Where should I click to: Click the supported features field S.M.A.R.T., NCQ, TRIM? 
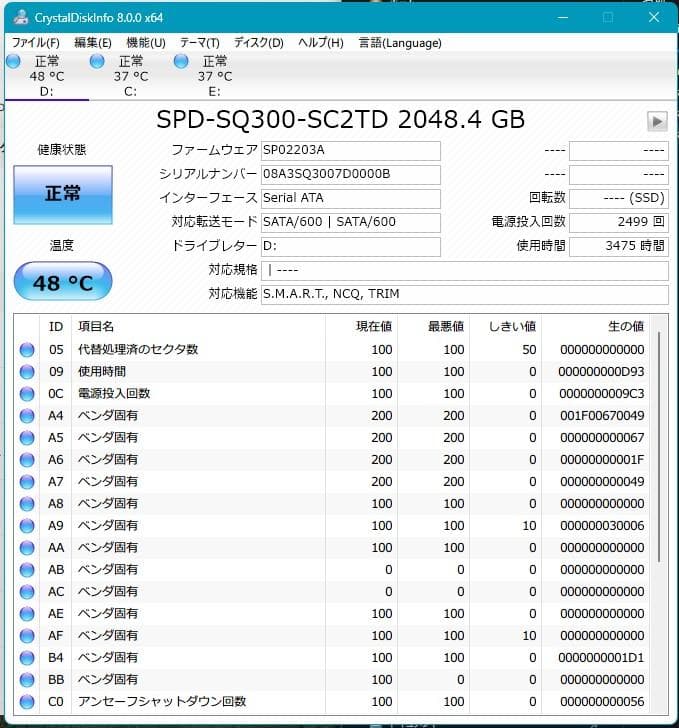(465, 294)
